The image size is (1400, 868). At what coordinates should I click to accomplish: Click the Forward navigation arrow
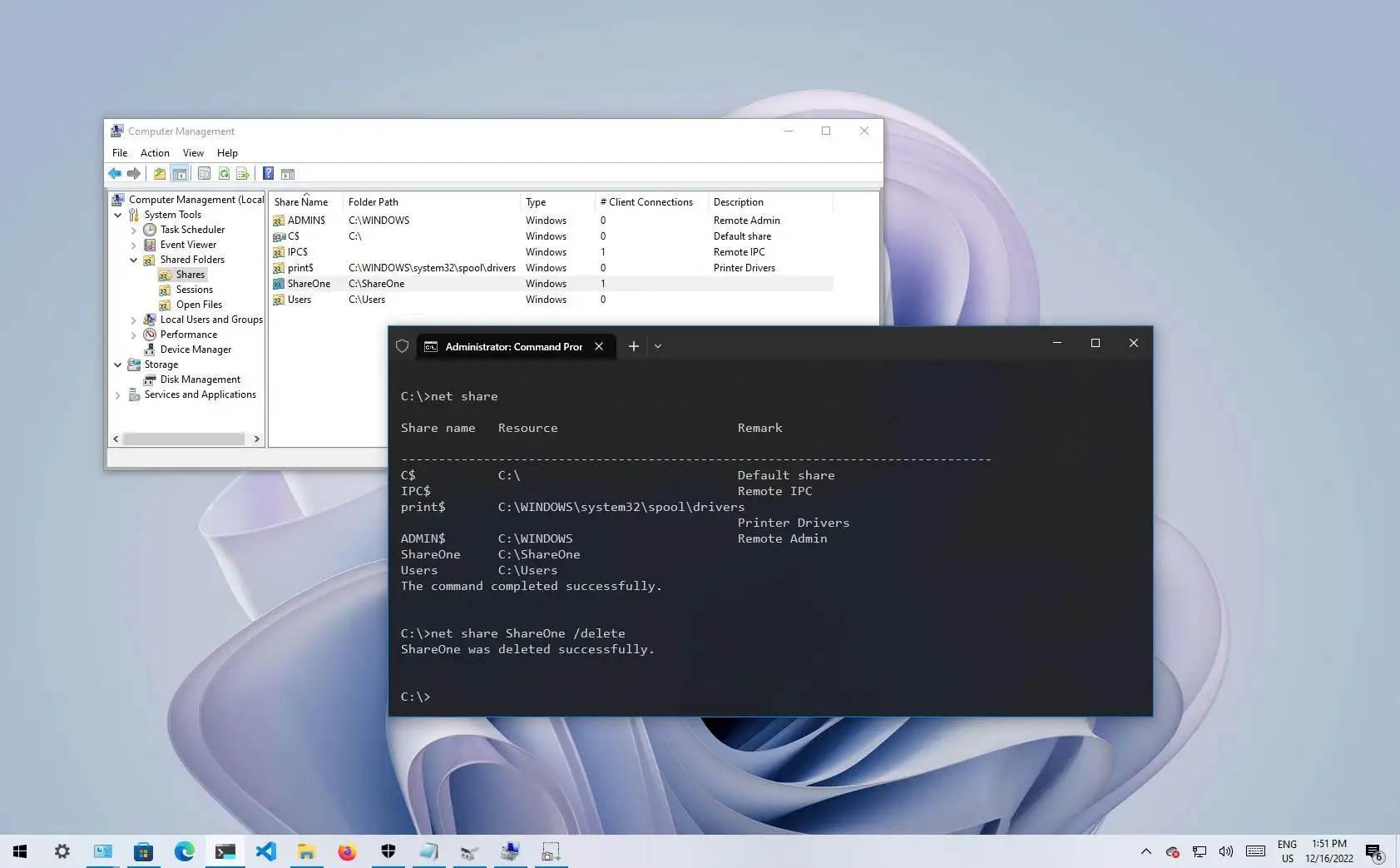tap(134, 173)
